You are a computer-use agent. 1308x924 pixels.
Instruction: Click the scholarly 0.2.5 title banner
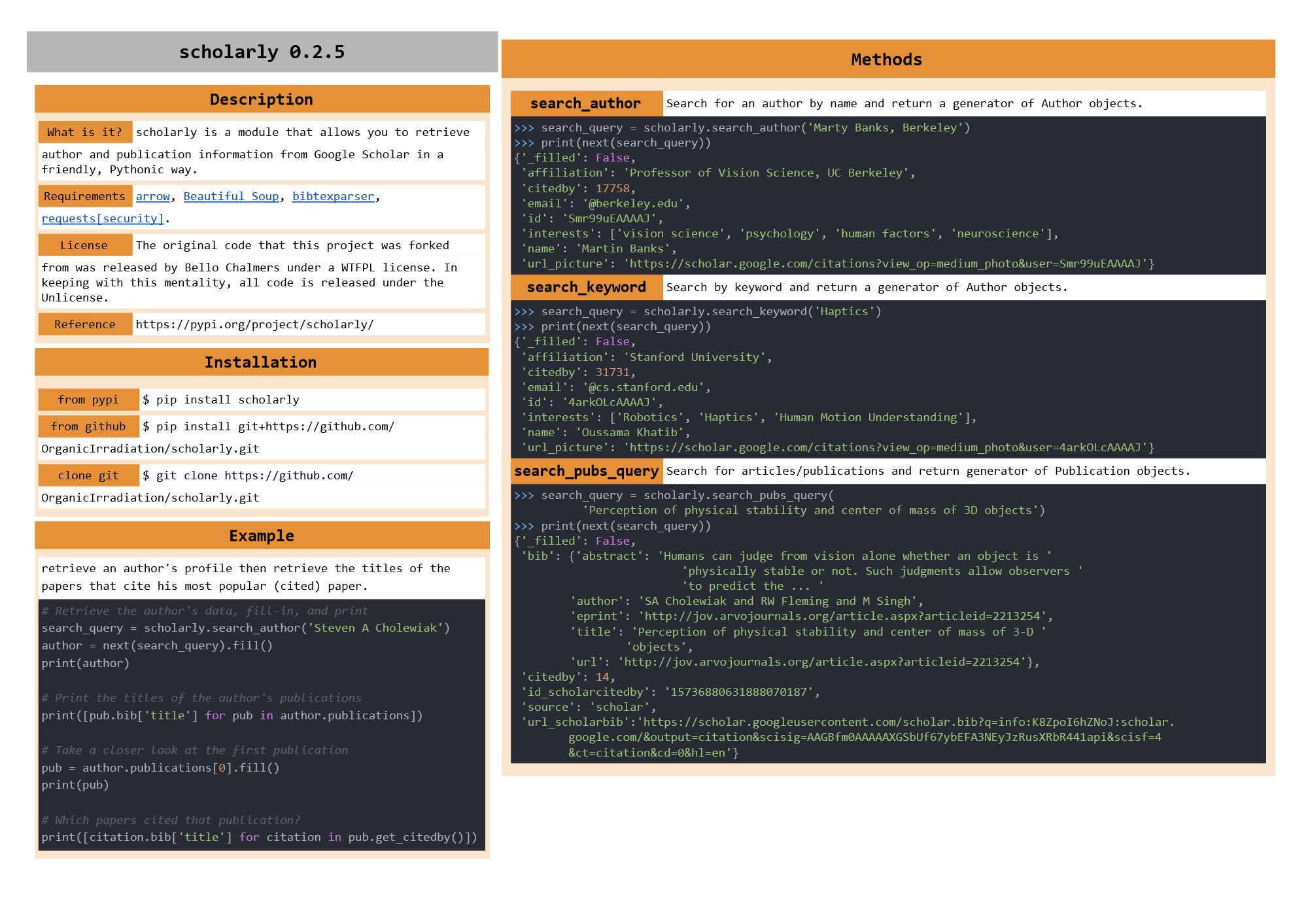(x=262, y=52)
